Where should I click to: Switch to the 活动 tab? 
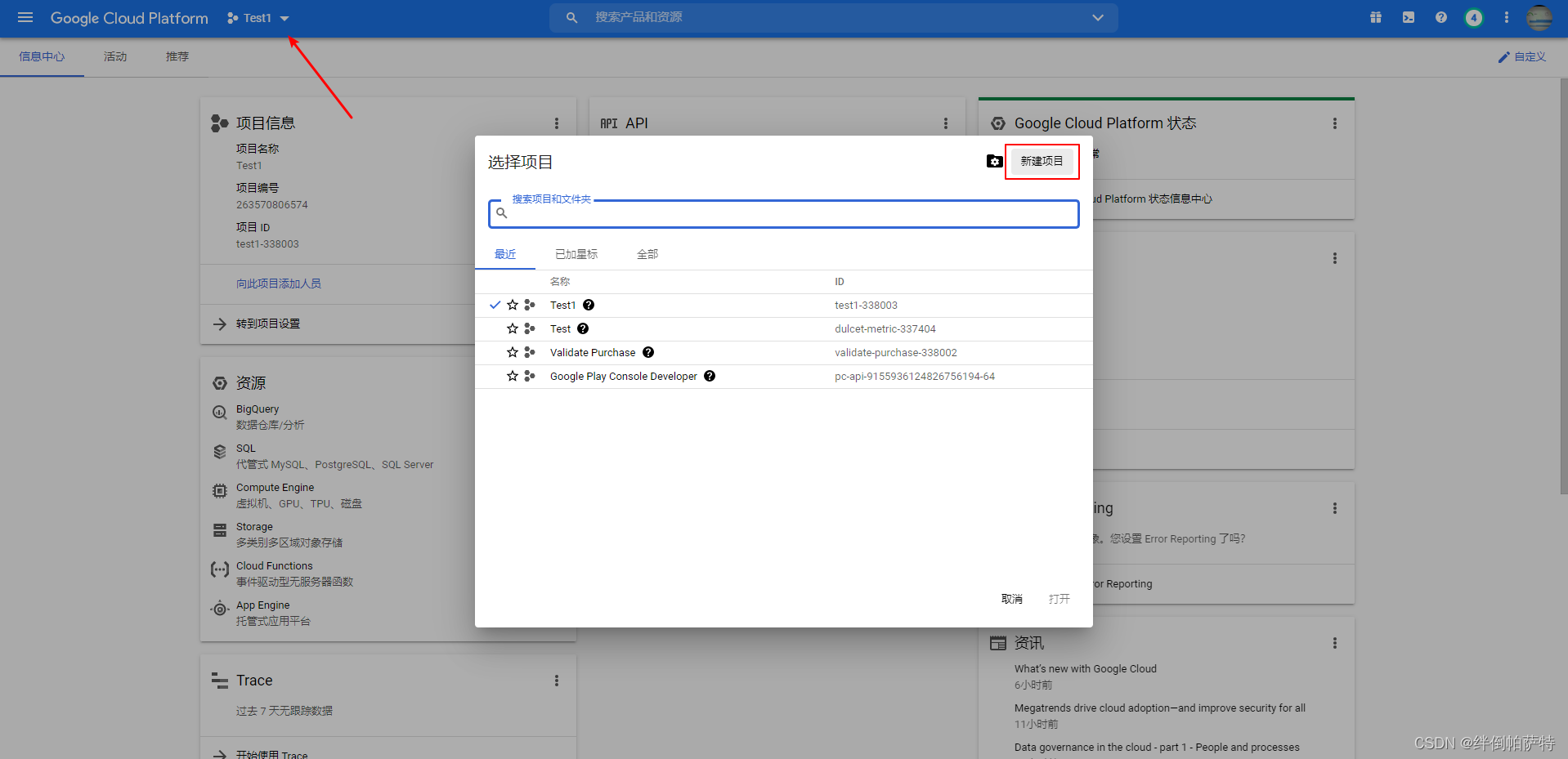(x=115, y=56)
